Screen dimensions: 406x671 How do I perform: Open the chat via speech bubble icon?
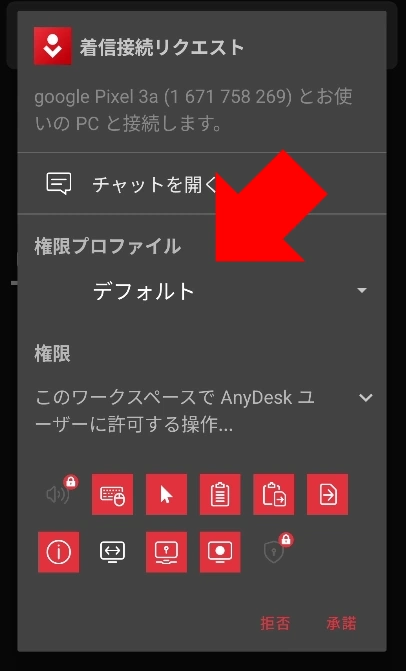tap(59, 184)
